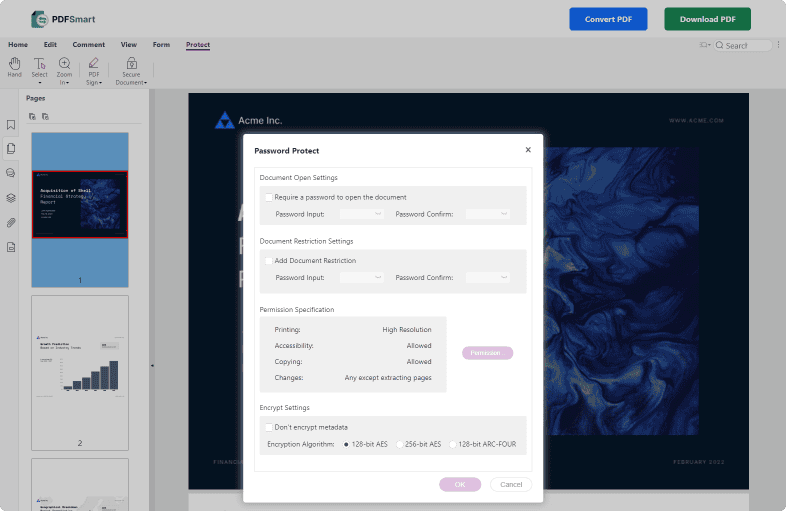Image resolution: width=786 pixels, height=511 pixels.
Task: Open the Form tab
Action: (x=161, y=45)
